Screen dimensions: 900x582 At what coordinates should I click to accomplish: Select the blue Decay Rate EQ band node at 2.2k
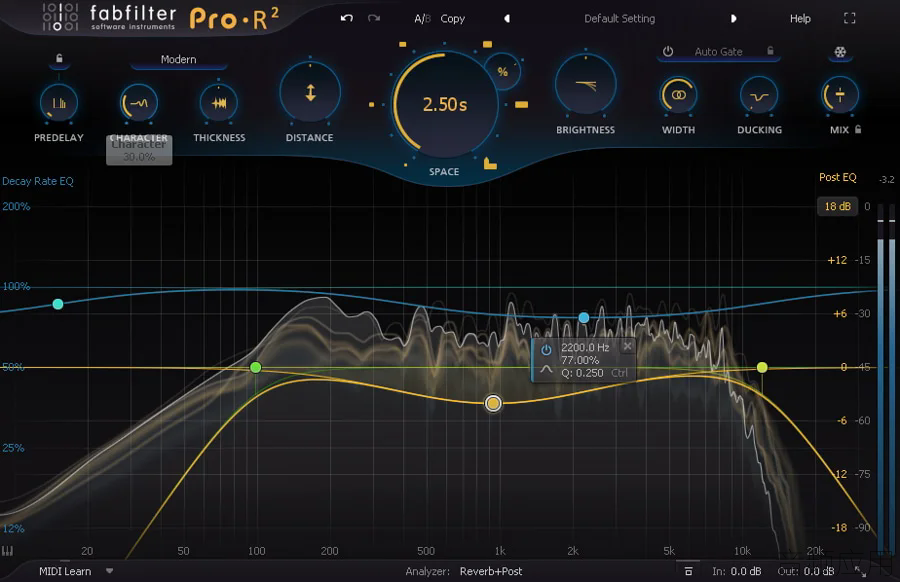584,317
